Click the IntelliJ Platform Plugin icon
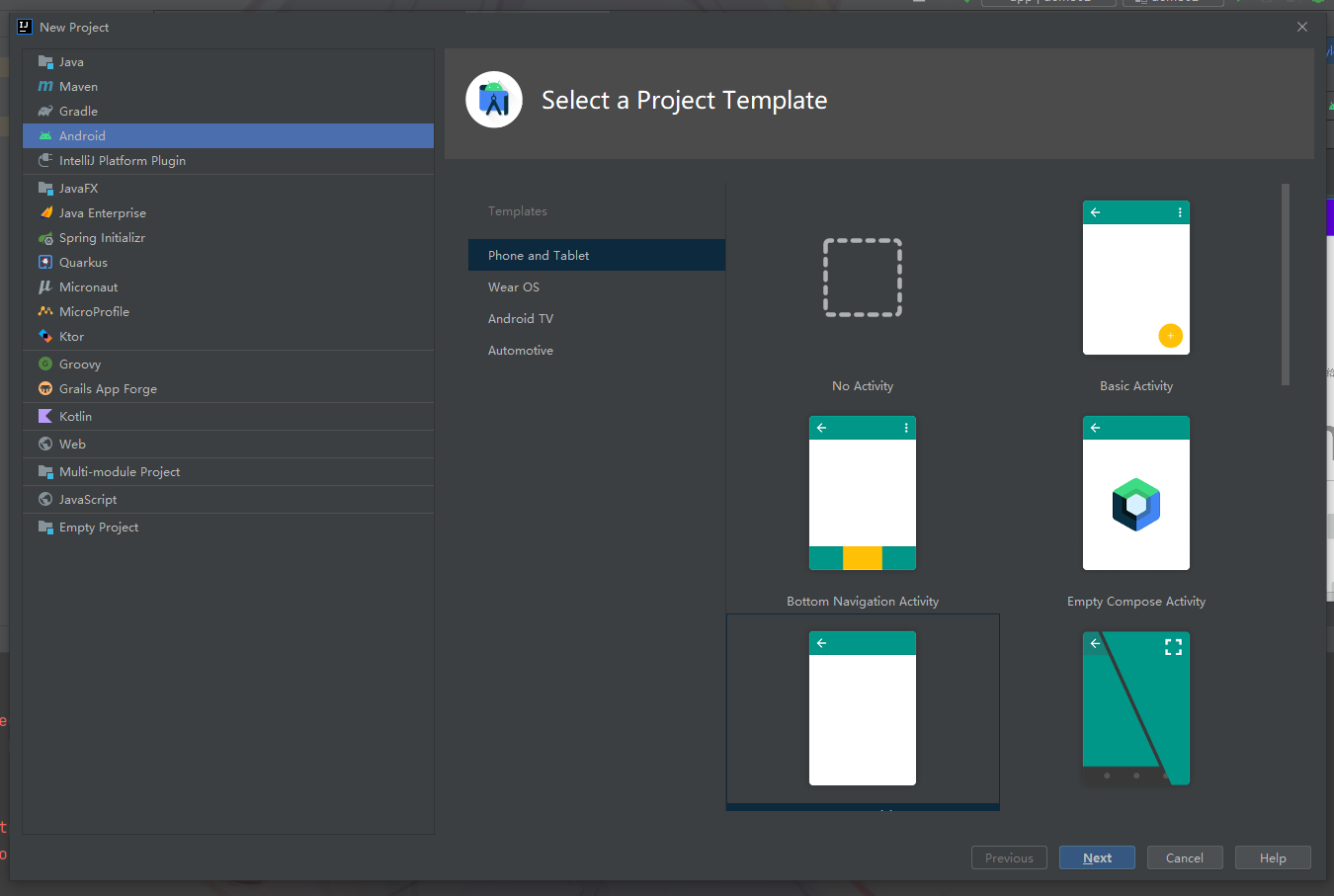This screenshot has height=896, width=1334. click(x=45, y=161)
